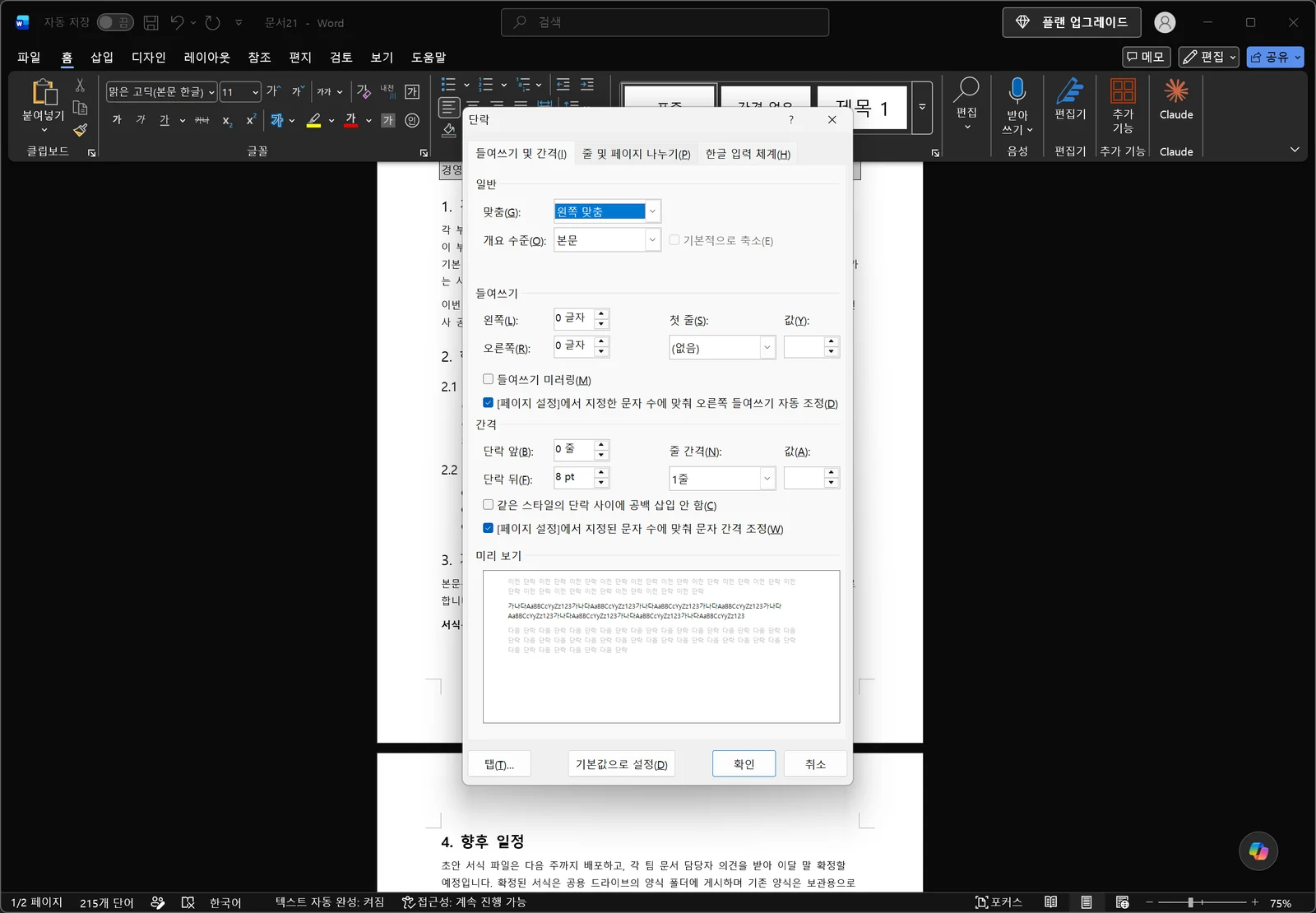Click the spacing after paragraph field
Image resolution: width=1316 pixels, height=913 pixels.
click(x=574, y=478)
